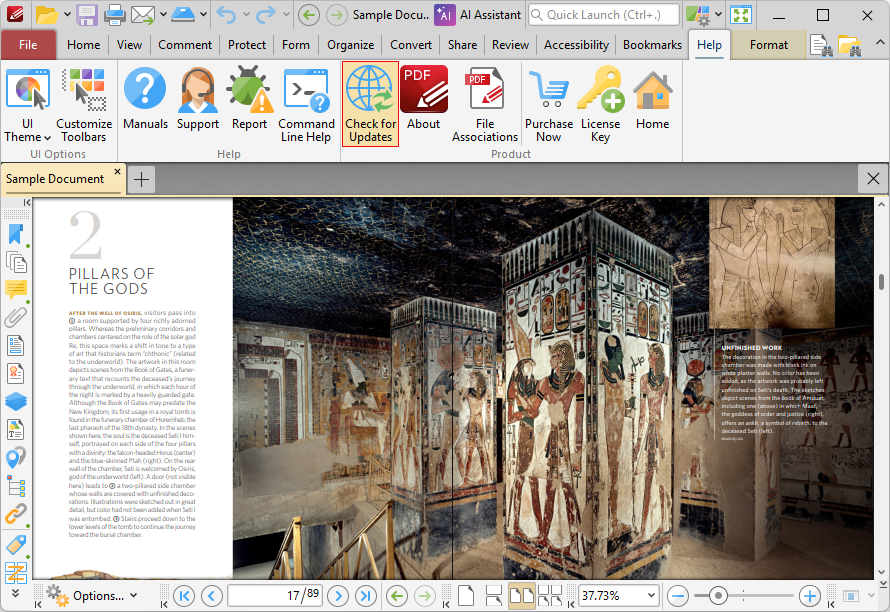Check for Updates
This screenshot has width=890, height=612.
tap(370, 104)
